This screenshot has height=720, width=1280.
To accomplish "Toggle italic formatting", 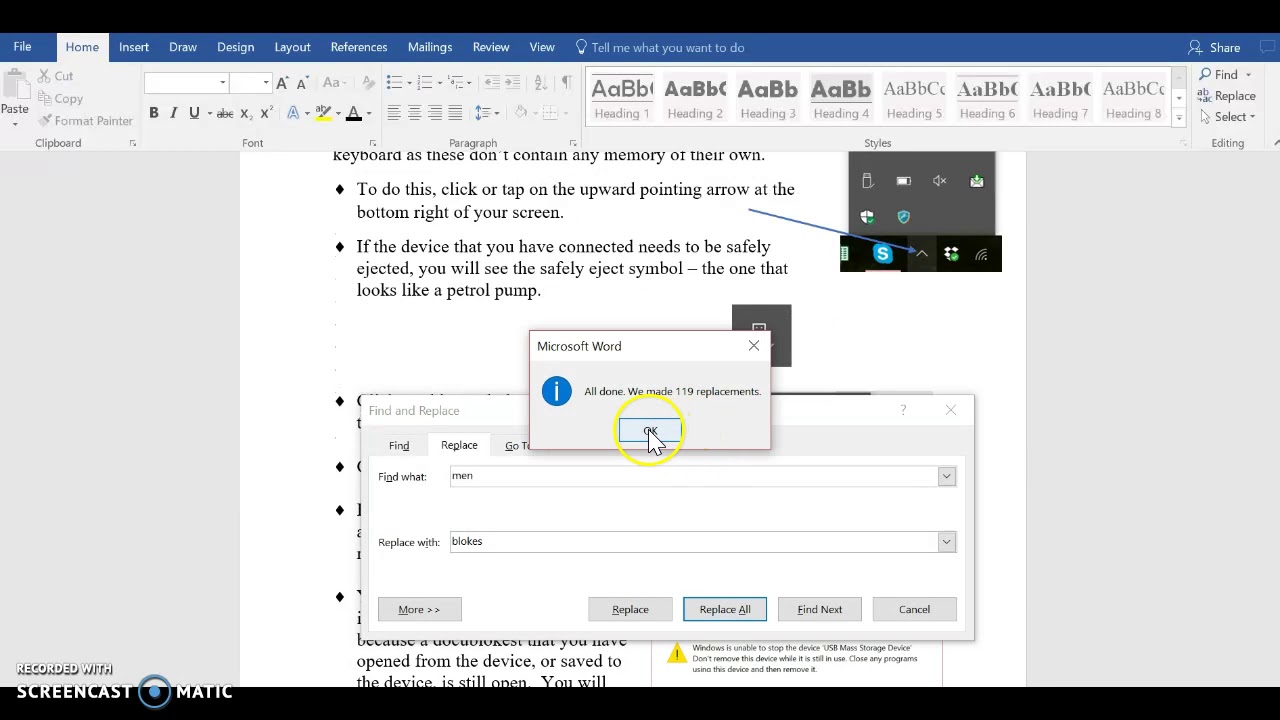I will [174, 113].
